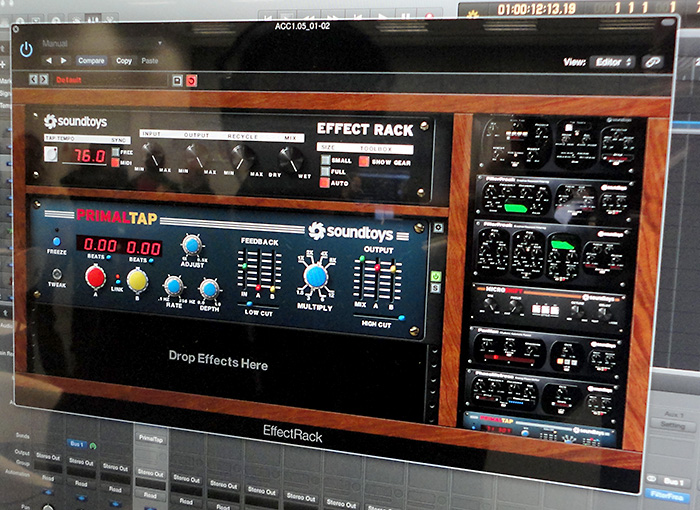
Task: Click the blue Freeze button on PrimalTap
Action: 57,242
